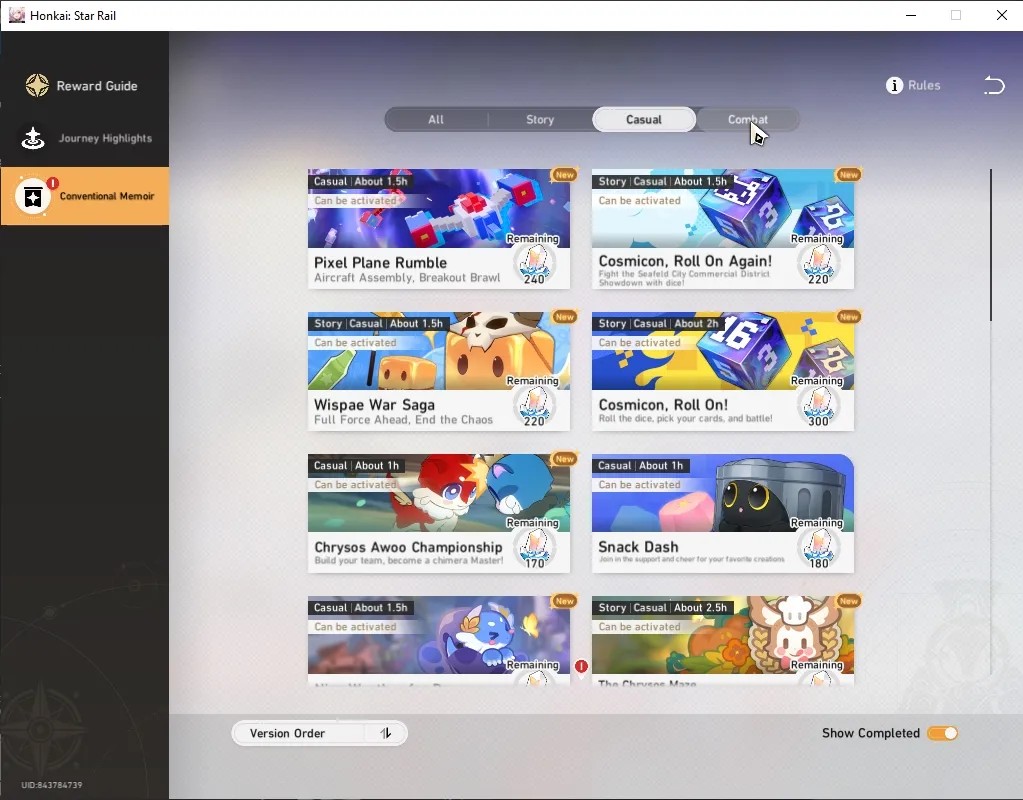Open the Pixel Plane Rumble title
This screenshot has height=800, width=1023.
(x=380, y=262)
